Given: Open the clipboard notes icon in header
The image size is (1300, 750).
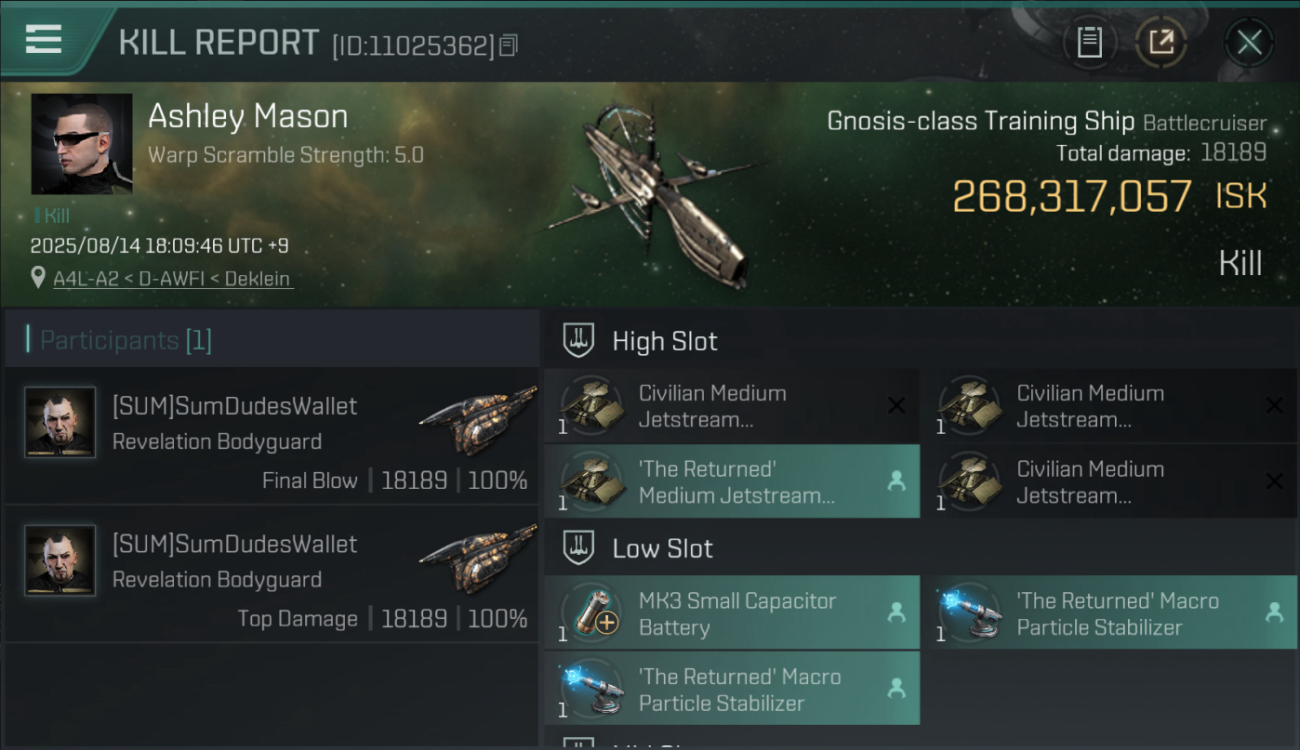Looking at the screenshot, I should (x=1089, y=43).
